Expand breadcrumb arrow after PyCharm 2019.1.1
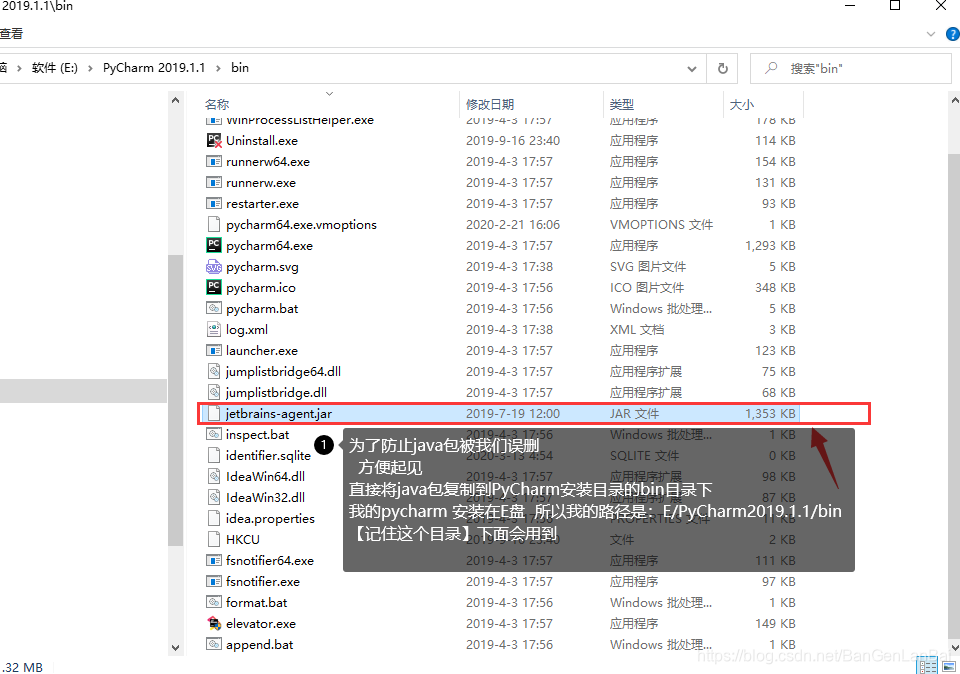Screen dimensions: 960x674 pyautogui.click(x=218, y=68)
